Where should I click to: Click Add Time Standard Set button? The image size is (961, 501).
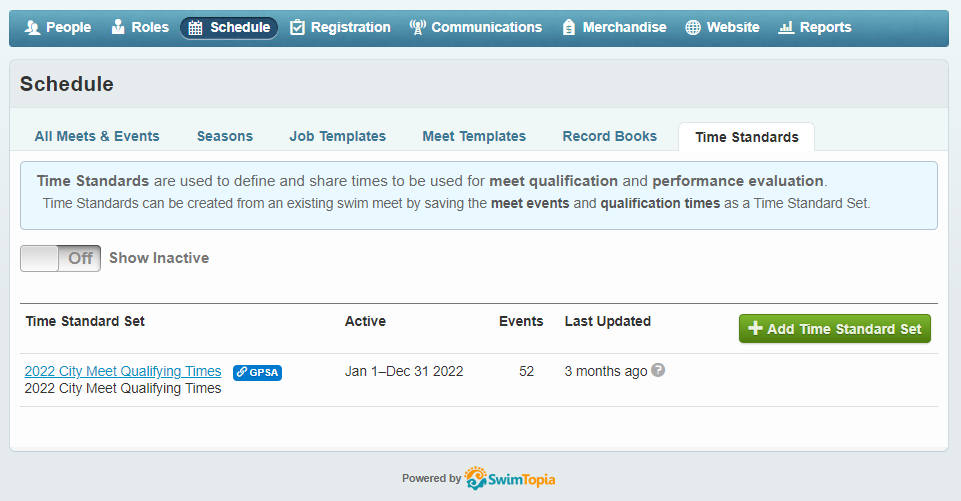pos(834,329)
